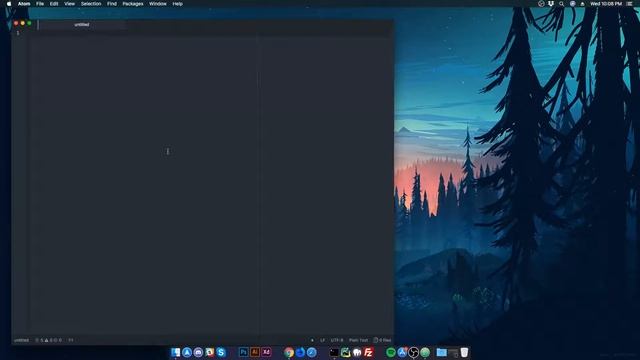Image resolution: width=640 pixels, height=360 pixels.
Task: Open Google Chrome from the dock
Action: [x=289, y=352]
